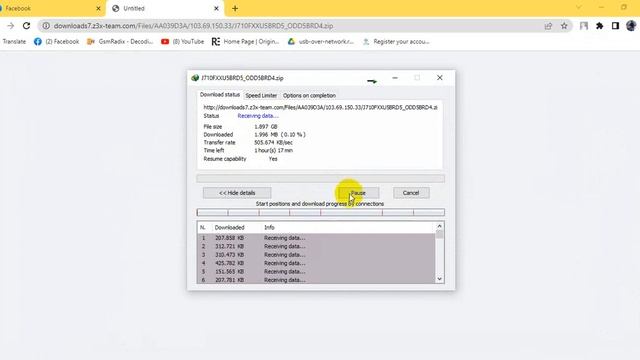Minimize the download dialog
Image resolution: width=640 pixels, height=360 pixels.
coord(395,78)
